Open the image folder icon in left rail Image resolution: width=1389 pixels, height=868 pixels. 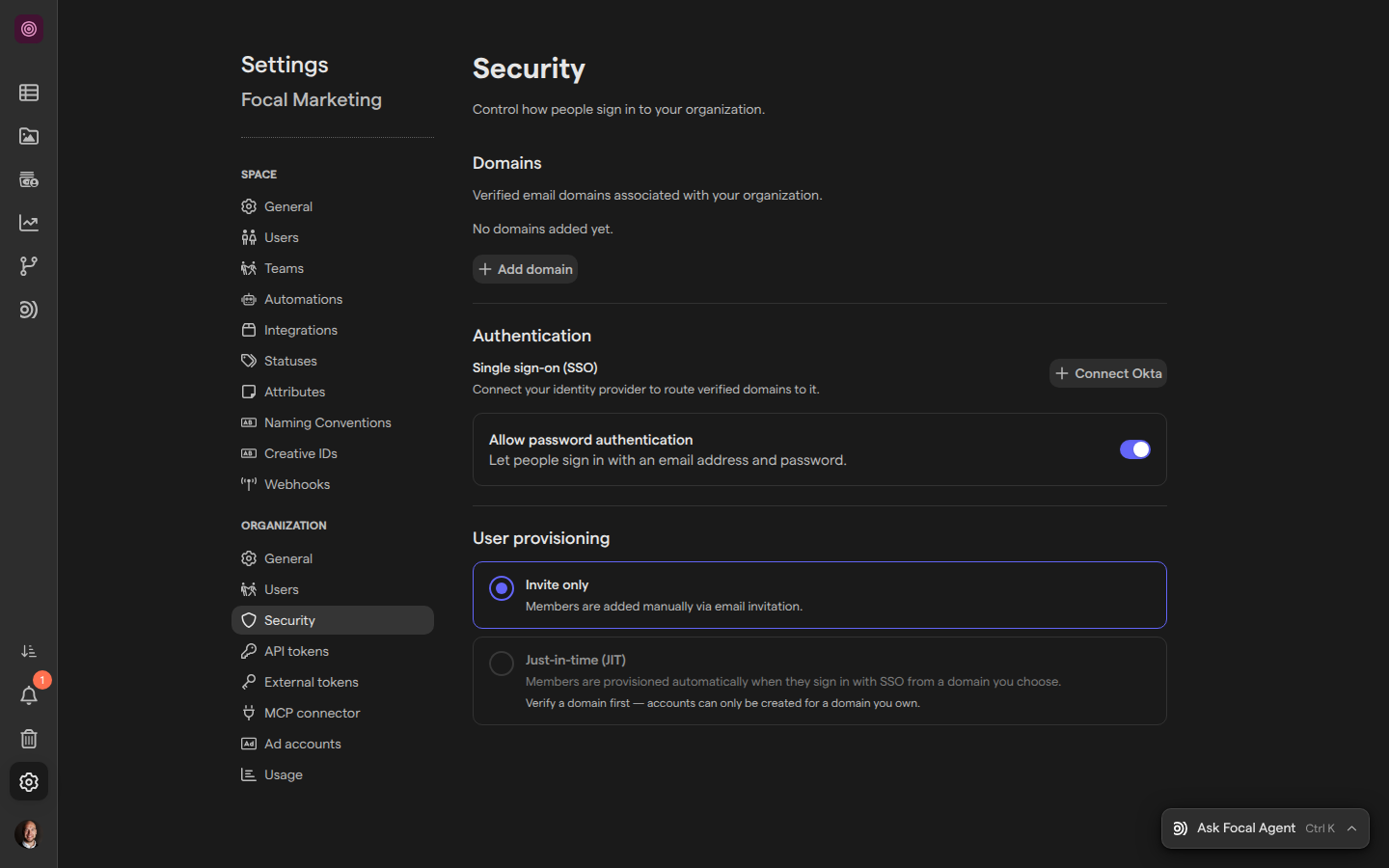(29, 136)
